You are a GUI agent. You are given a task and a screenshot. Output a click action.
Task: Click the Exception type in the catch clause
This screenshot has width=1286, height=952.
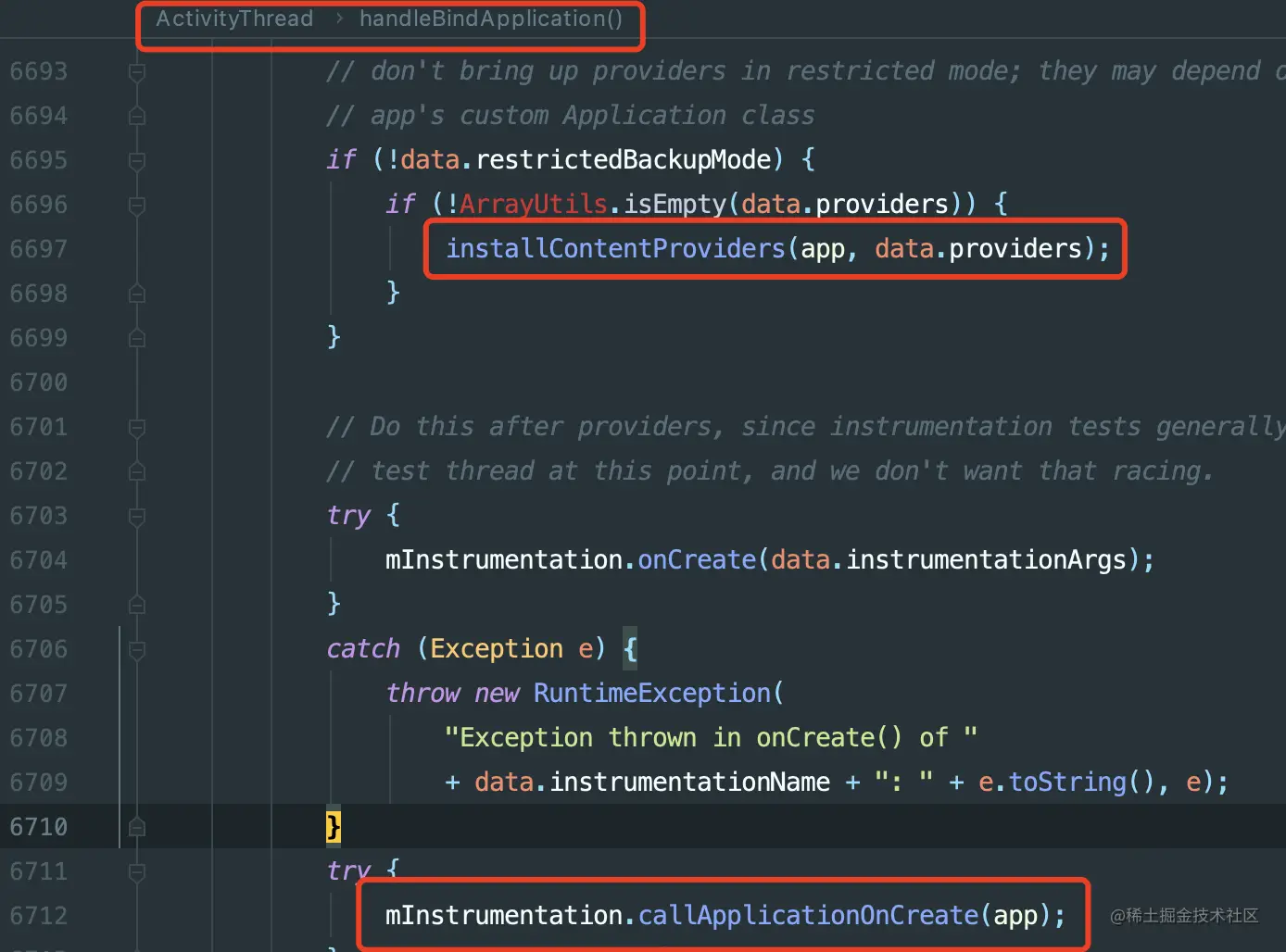tap(497, 648)
